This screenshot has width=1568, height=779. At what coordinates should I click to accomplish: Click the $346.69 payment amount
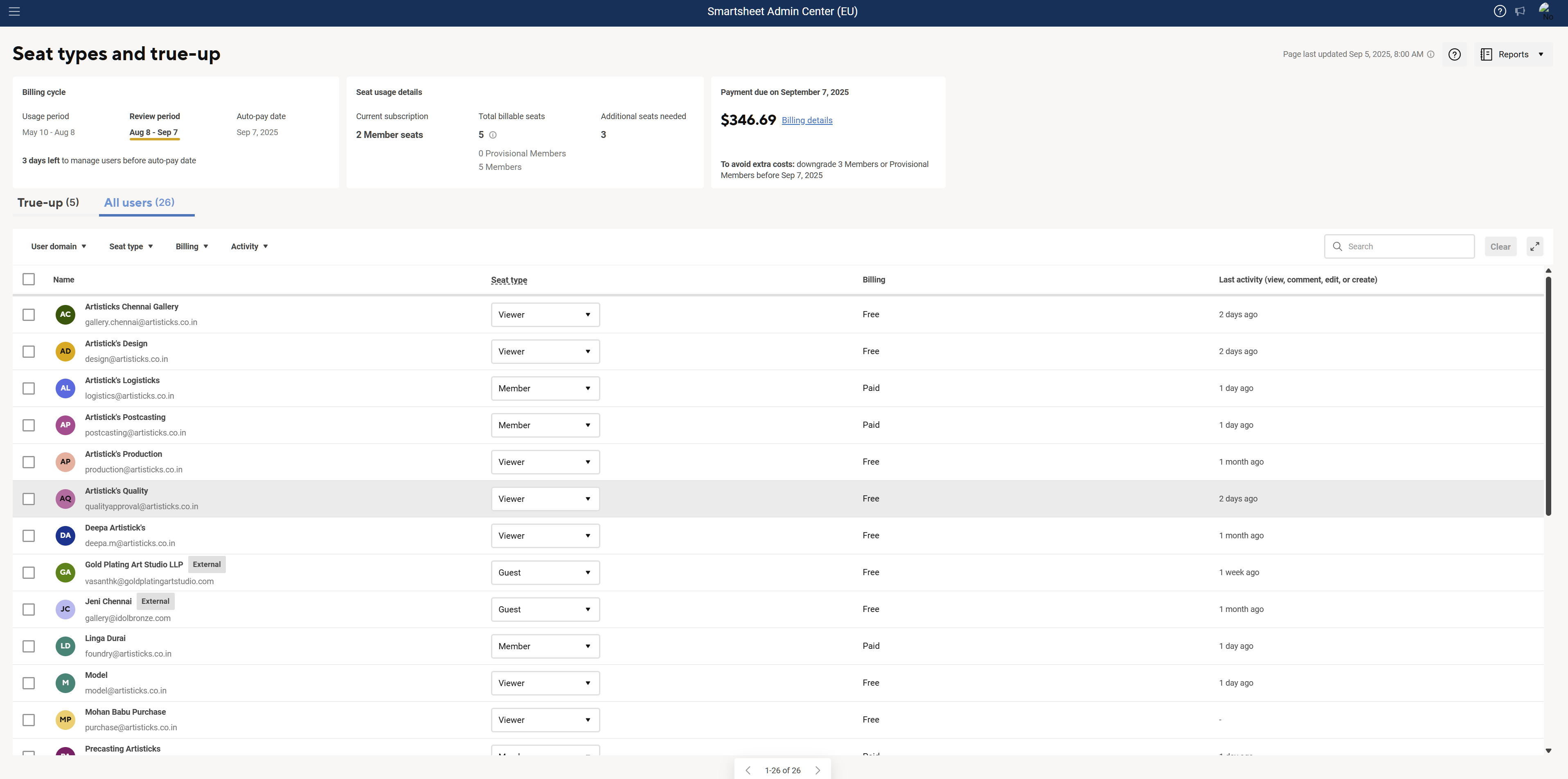click(748, 120)
